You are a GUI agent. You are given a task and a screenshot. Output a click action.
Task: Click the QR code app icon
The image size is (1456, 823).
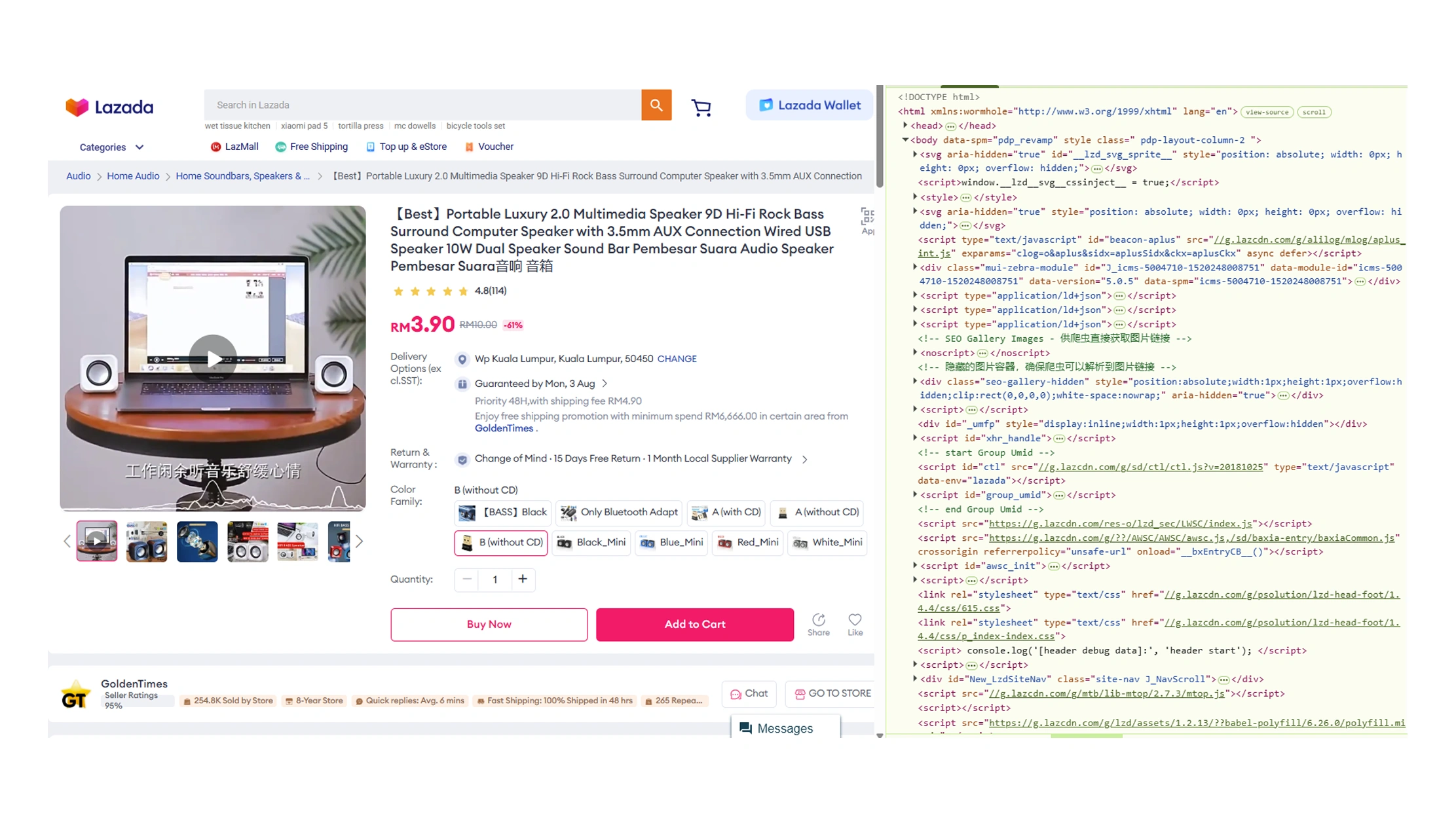click(x=867, y=217)
